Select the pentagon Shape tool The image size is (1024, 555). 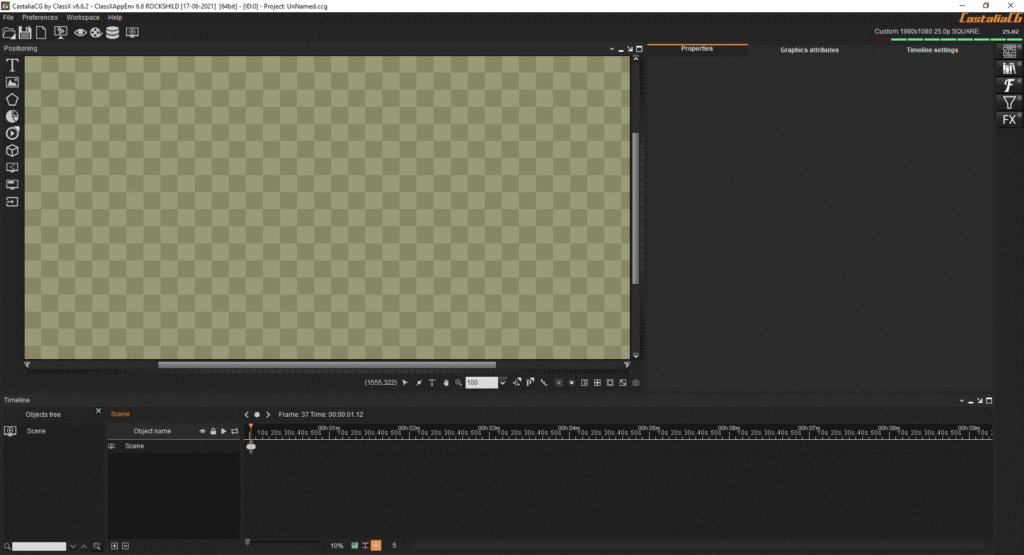(x=12, y=99)
